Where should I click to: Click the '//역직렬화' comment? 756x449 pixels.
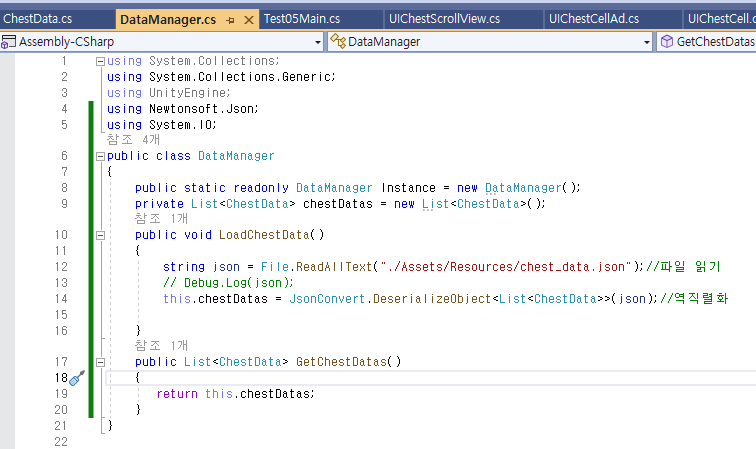point(694,299)
